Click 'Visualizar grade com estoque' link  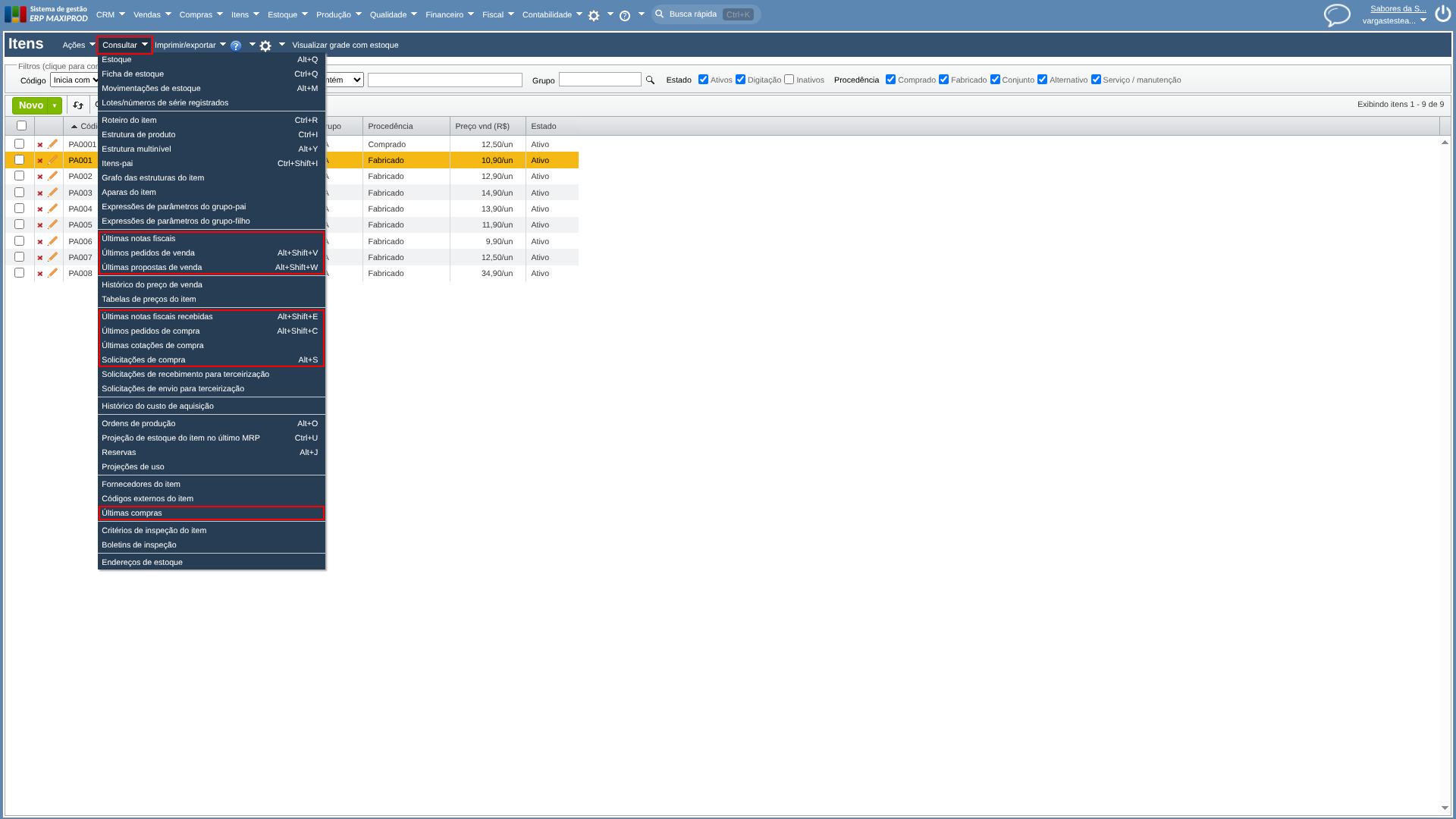345,45
